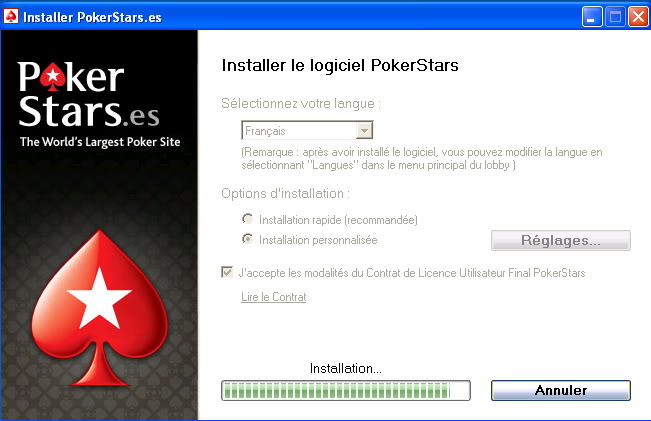Click the disabled maximize window button
651x421 pixels.
[615, 17]
